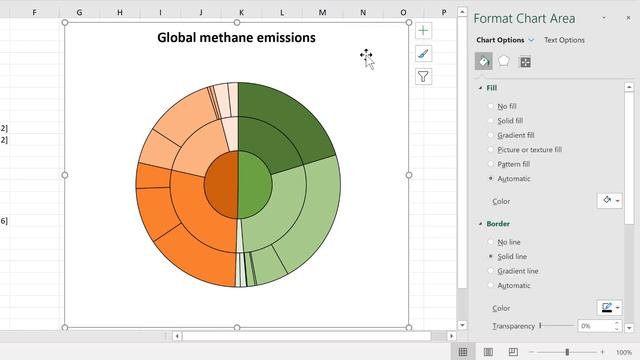The width and height of the screenshot is (640, 360).
Task: Select the dark orange center half circle
Action: [221, 184]
